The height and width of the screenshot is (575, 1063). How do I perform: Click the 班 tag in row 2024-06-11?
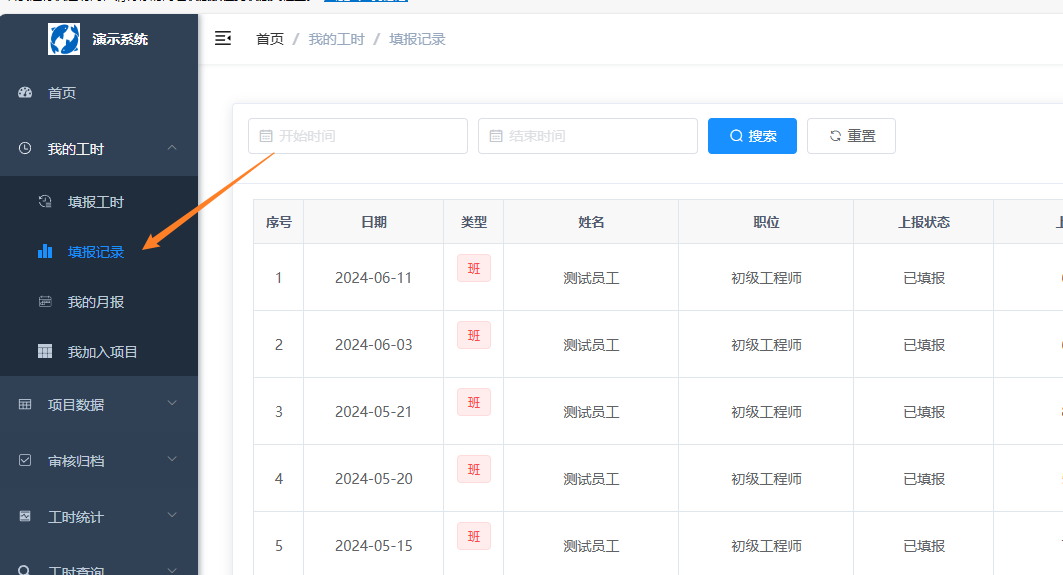(474, 269)
